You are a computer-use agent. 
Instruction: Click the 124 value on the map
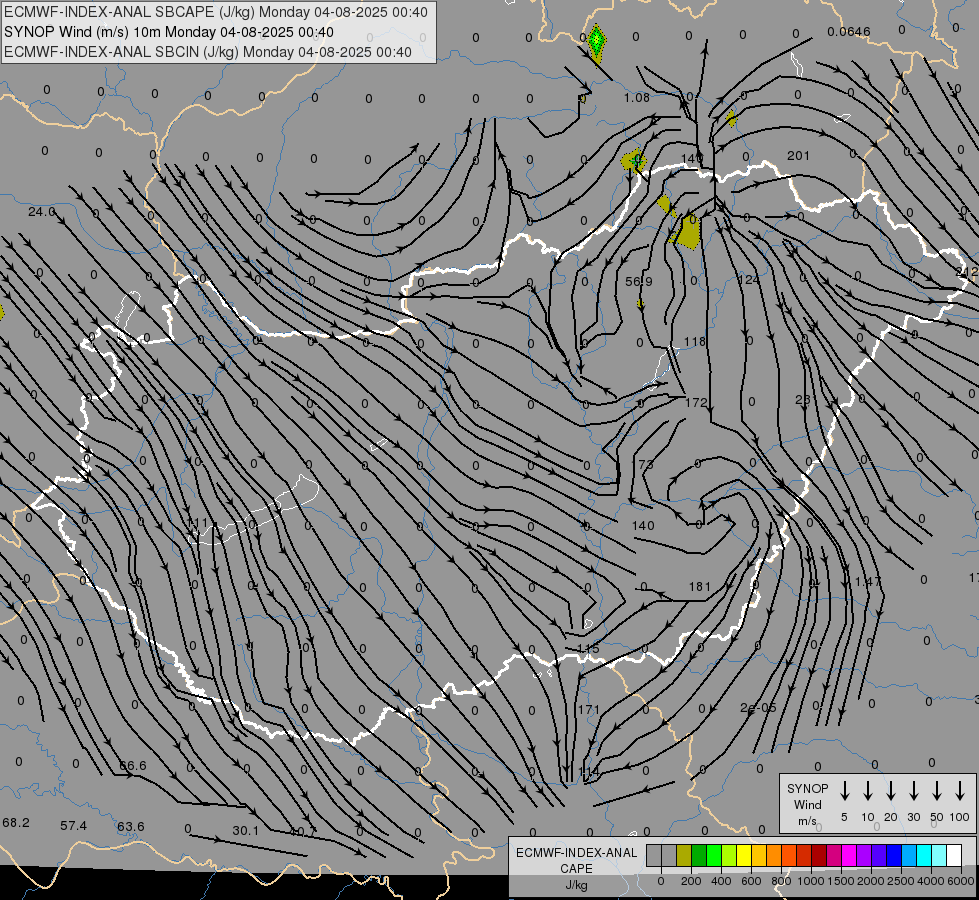[x=749, y=279]
